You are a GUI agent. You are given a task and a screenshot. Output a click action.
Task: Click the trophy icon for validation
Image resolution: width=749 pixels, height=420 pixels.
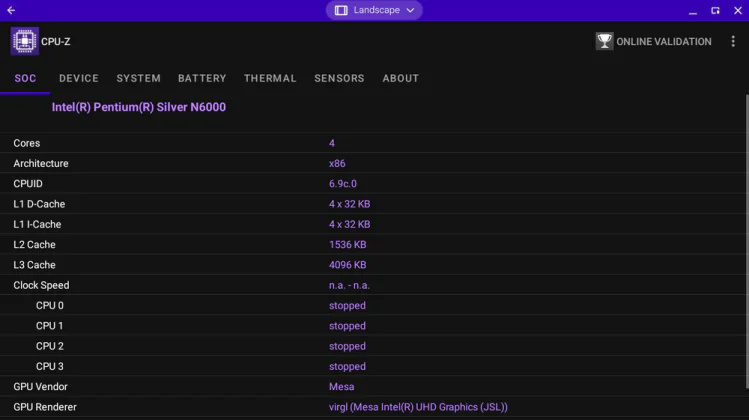click(604, 42)
